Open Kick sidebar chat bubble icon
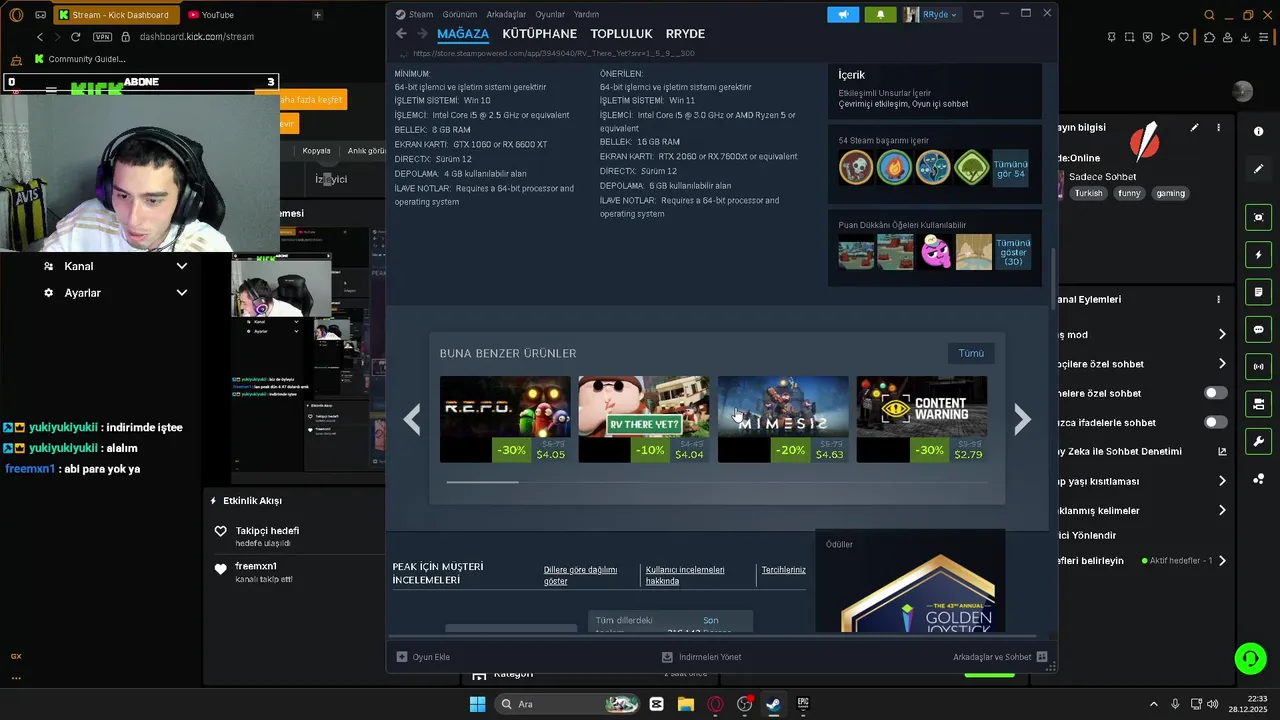This screenshot has height=720, width=1280. 1258,329
